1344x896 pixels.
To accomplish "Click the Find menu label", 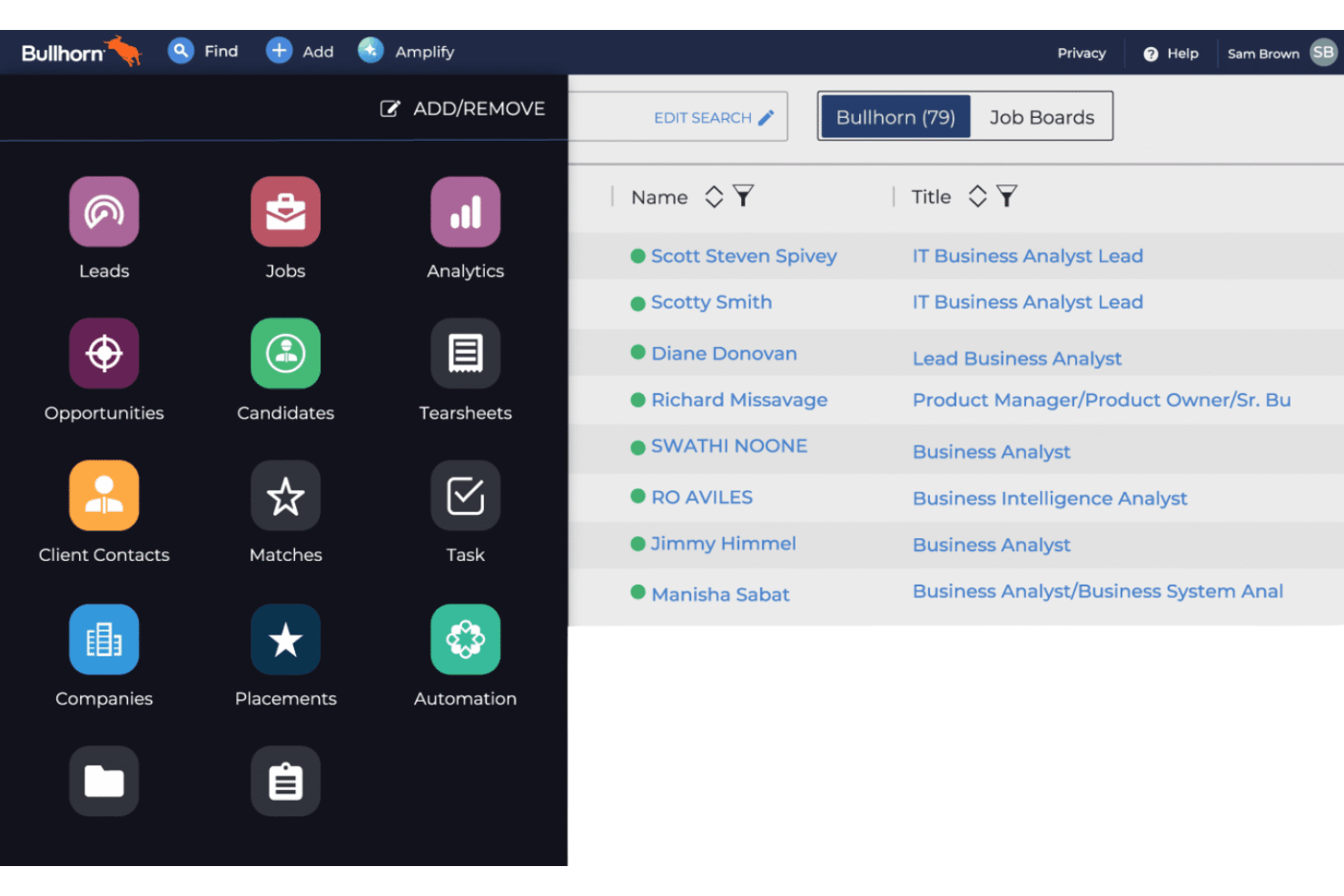I will click(222, 52).
